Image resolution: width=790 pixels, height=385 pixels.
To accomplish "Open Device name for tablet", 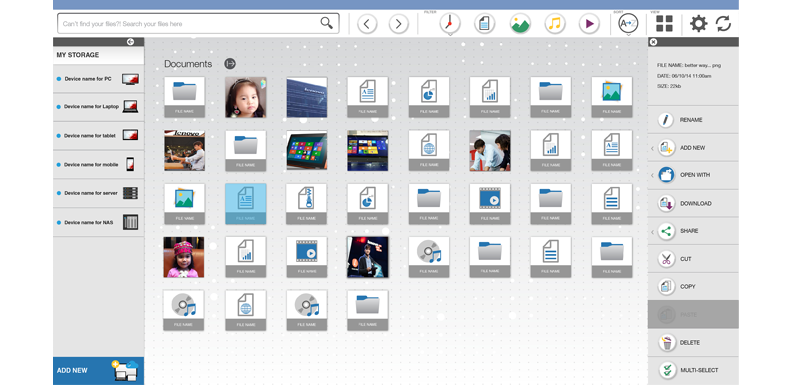I will pos(98,136).
